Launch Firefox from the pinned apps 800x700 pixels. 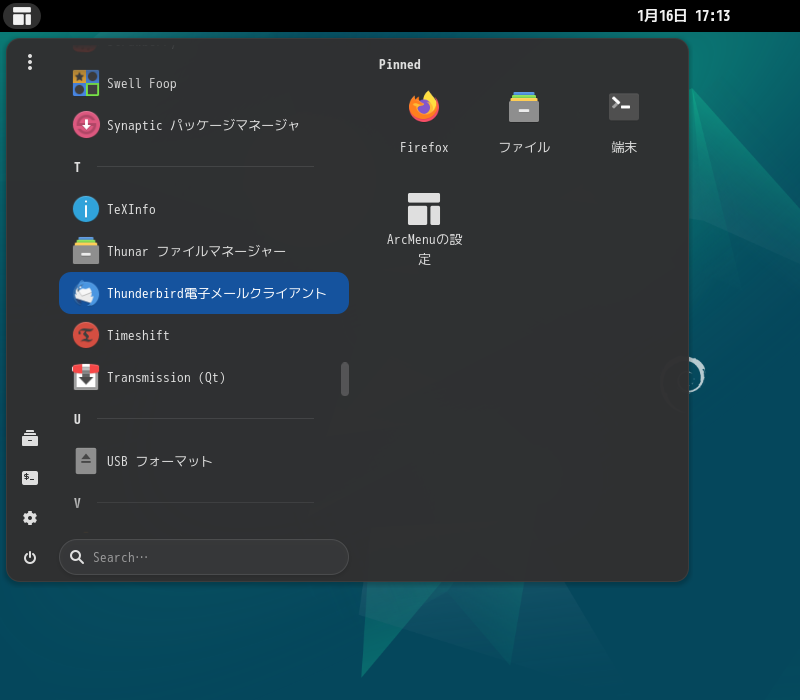423,118
